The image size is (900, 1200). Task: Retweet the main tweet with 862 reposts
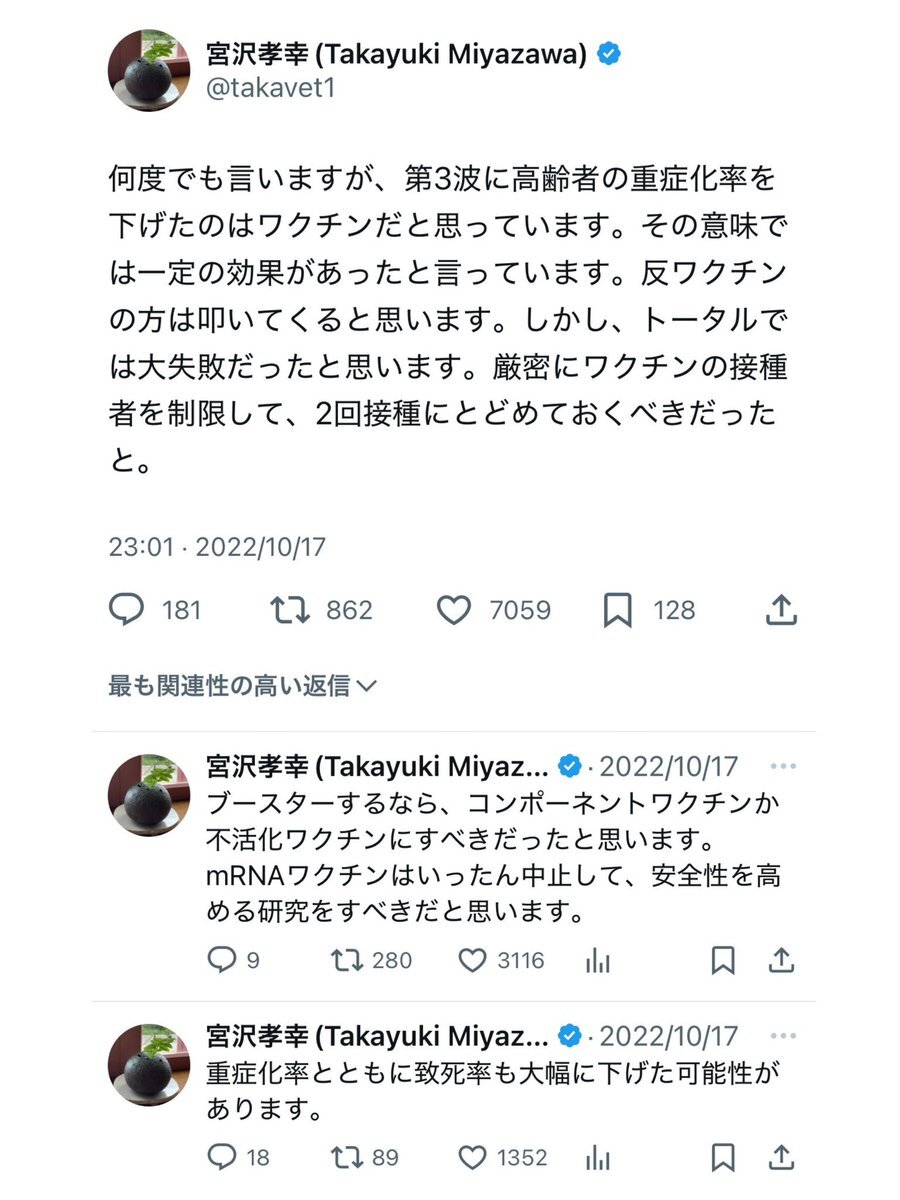[x=291, y=609]
